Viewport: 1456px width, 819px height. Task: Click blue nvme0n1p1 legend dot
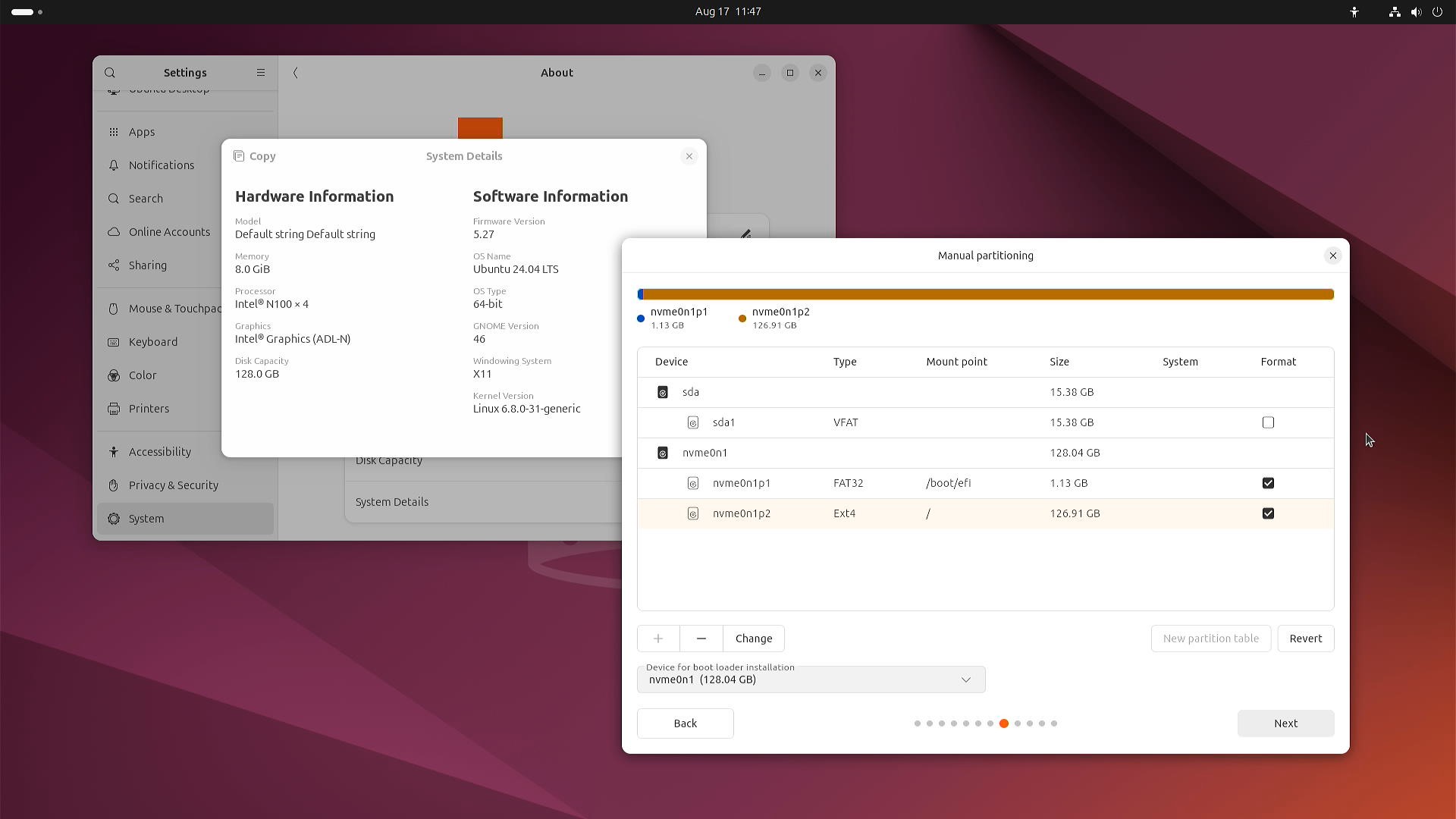[x=641, y=318]
